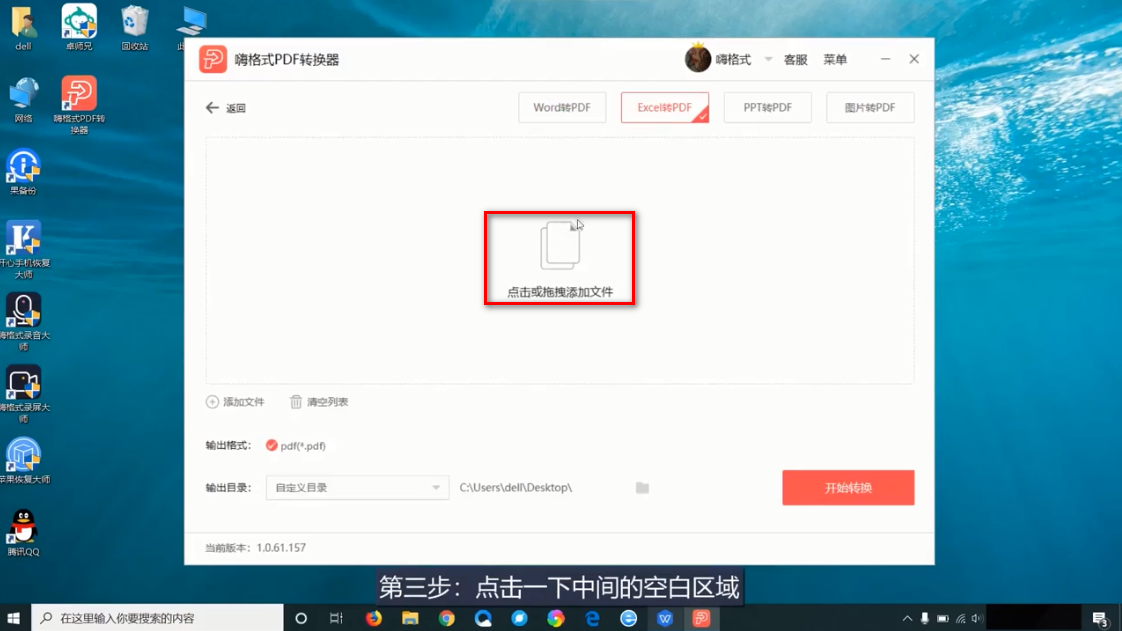This screenshot has height=631, width=1122.
Task: Click the 开始转换 button
Action: [x=848, y=487]
